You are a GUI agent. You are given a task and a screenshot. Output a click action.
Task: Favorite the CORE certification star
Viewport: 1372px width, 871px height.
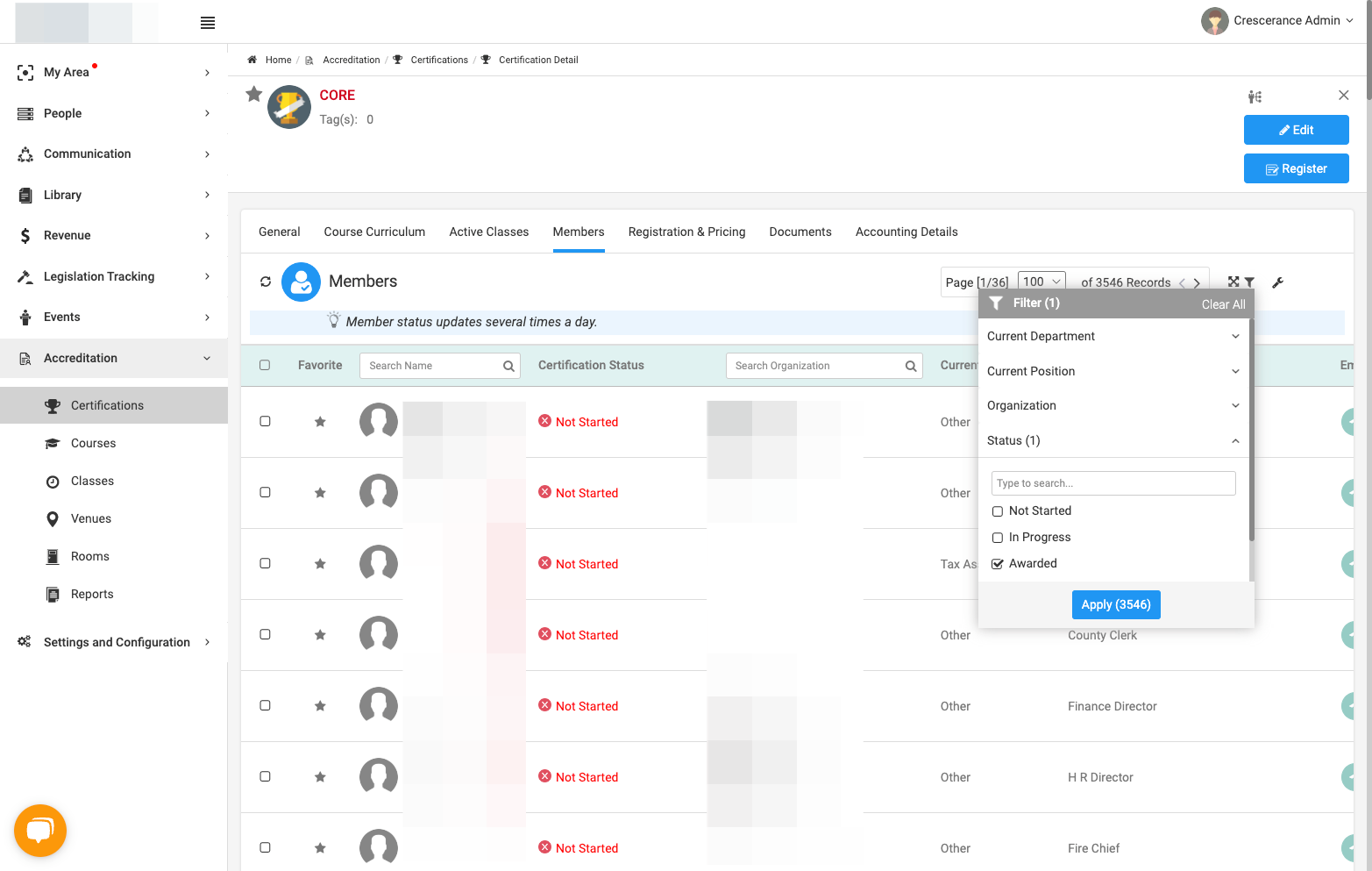(254, 94)
